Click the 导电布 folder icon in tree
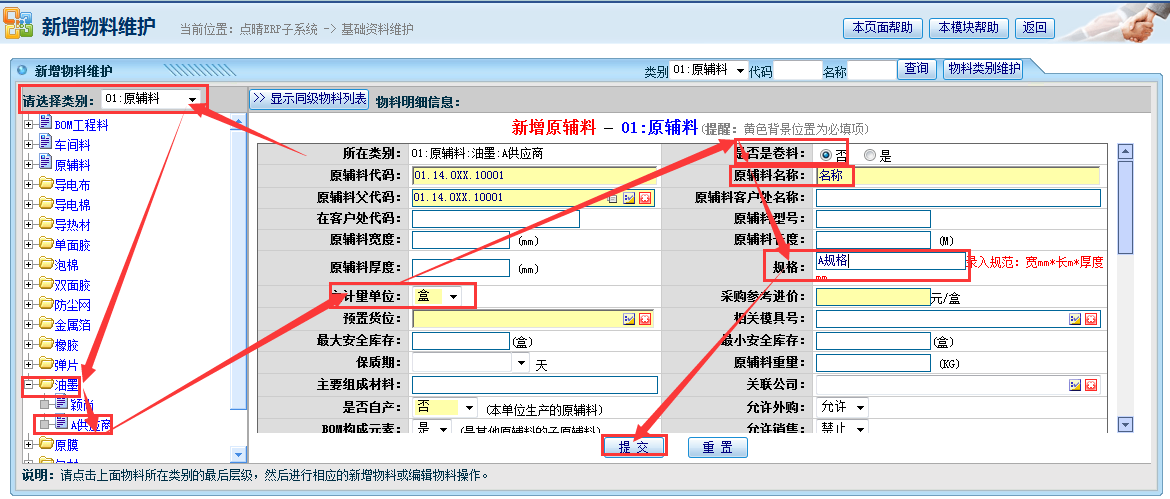 [46, 184]
